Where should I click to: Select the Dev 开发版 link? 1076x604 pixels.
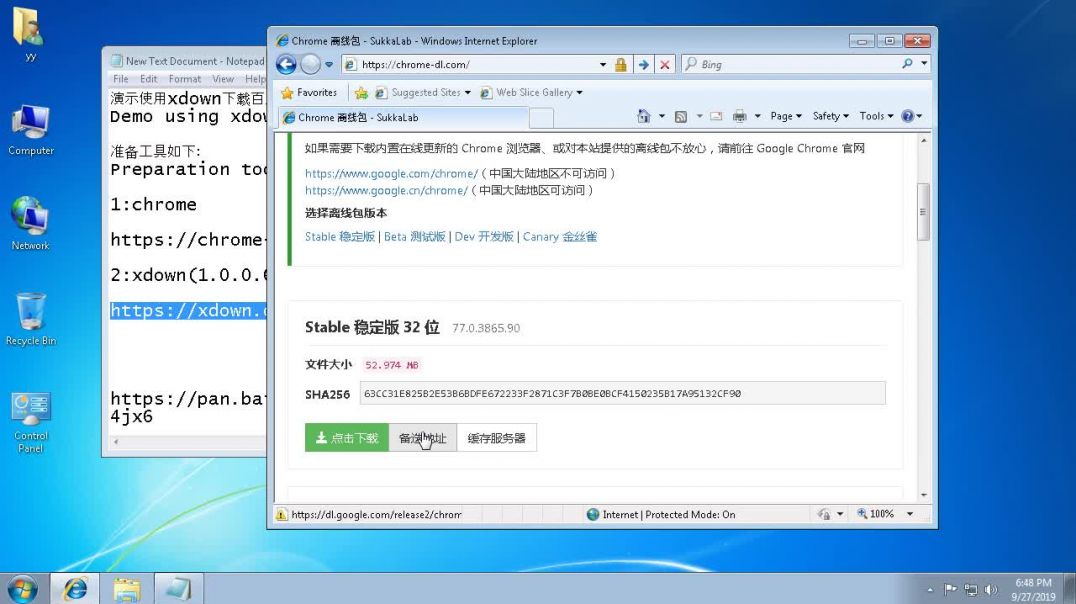[x=484, y=237]
